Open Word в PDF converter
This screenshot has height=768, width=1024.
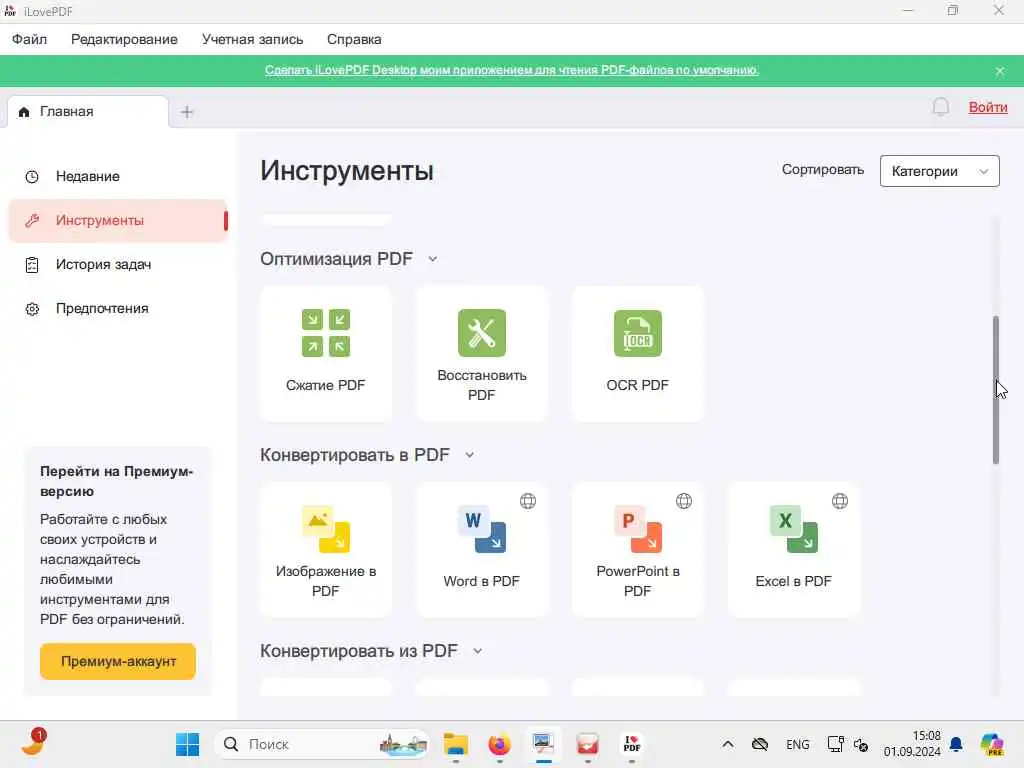pos(482,549)
